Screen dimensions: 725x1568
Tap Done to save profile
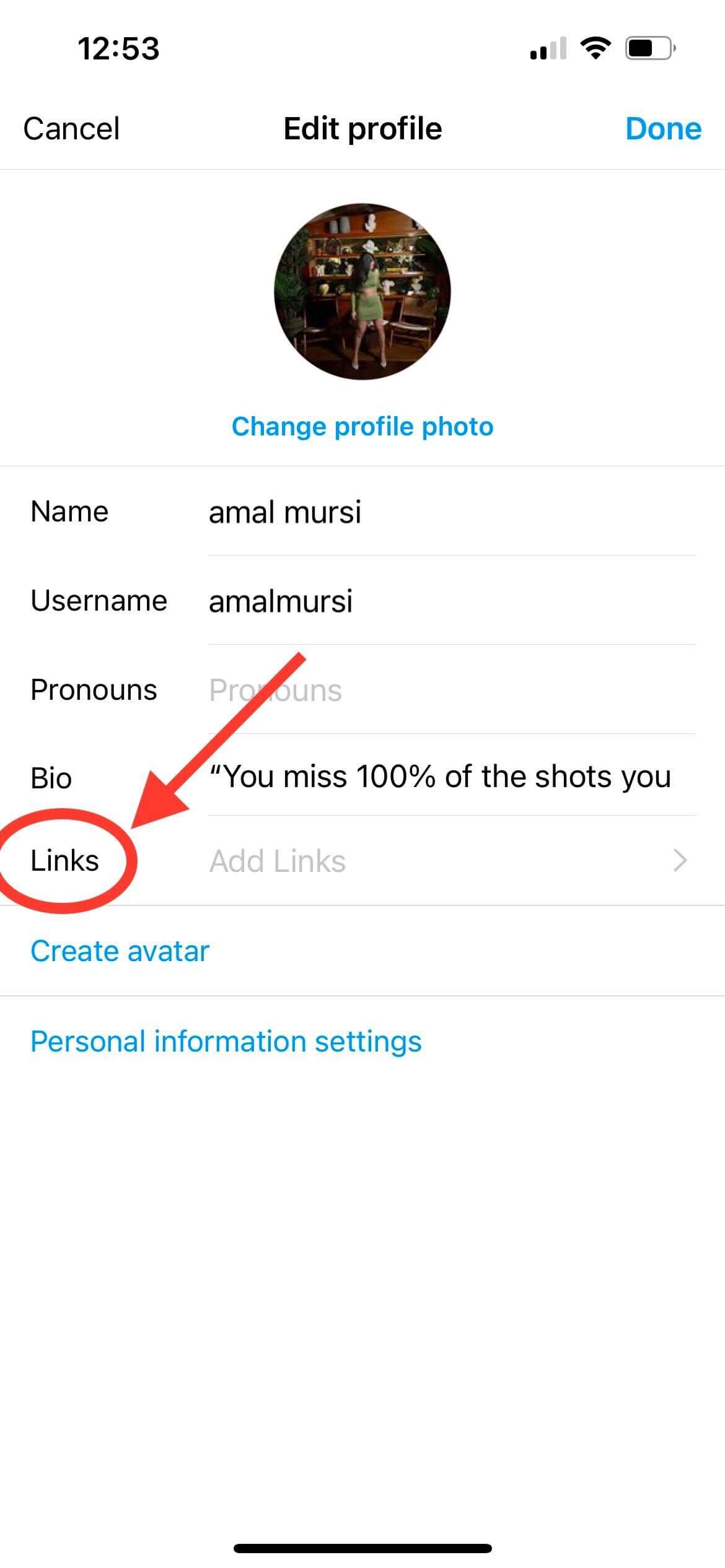[663, 129]
